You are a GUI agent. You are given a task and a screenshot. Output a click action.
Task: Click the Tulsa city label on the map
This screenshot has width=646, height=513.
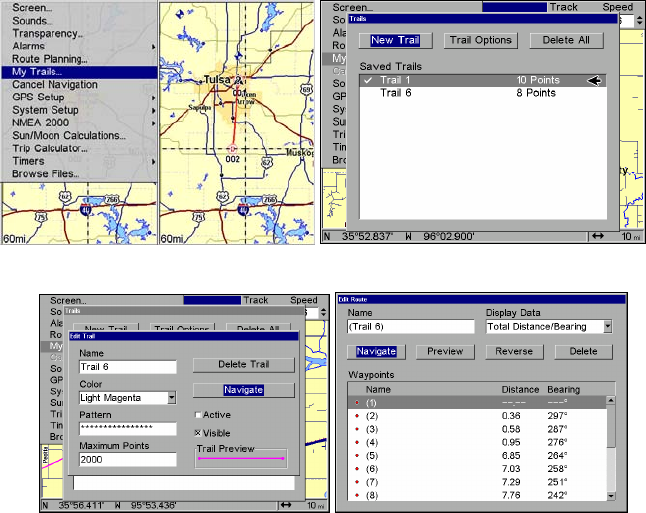(x=217, y=78)
